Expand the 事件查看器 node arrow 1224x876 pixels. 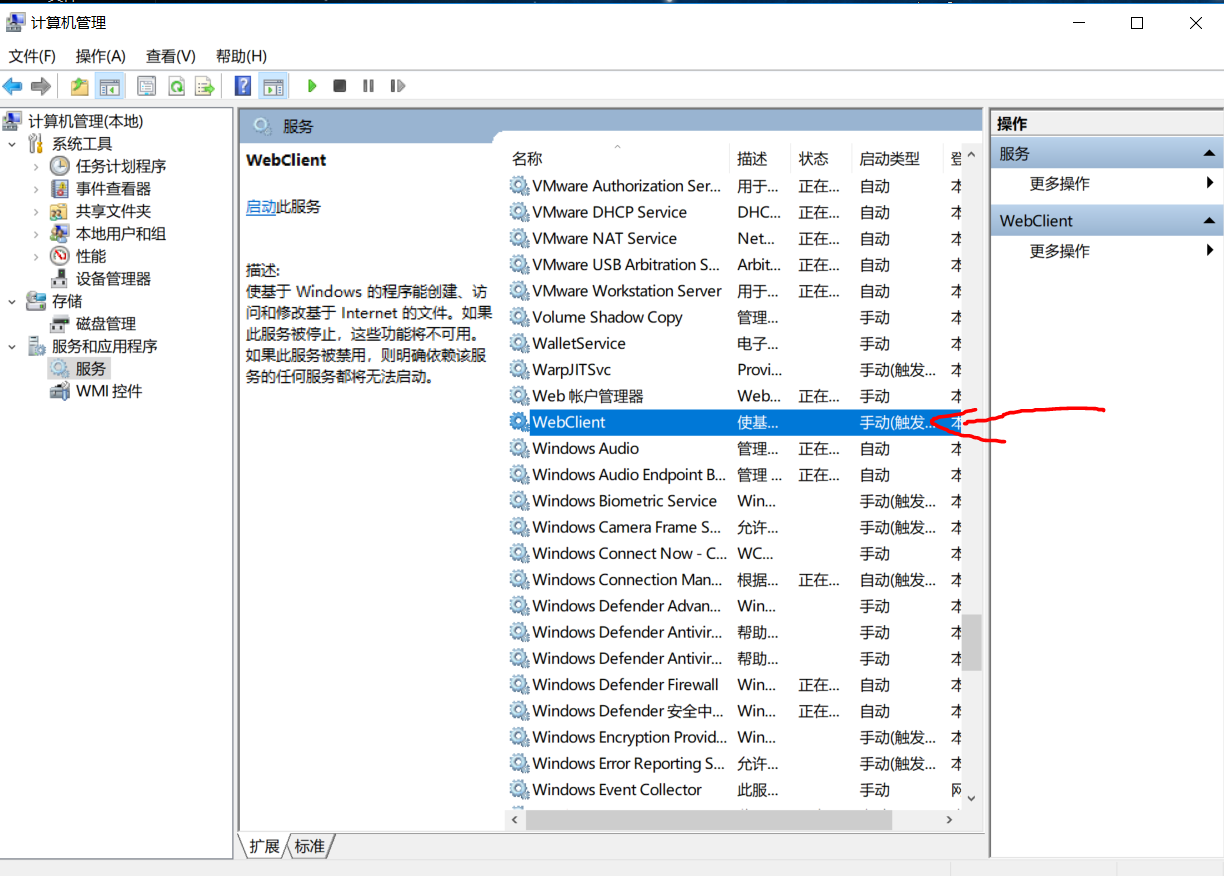point(36,189)
